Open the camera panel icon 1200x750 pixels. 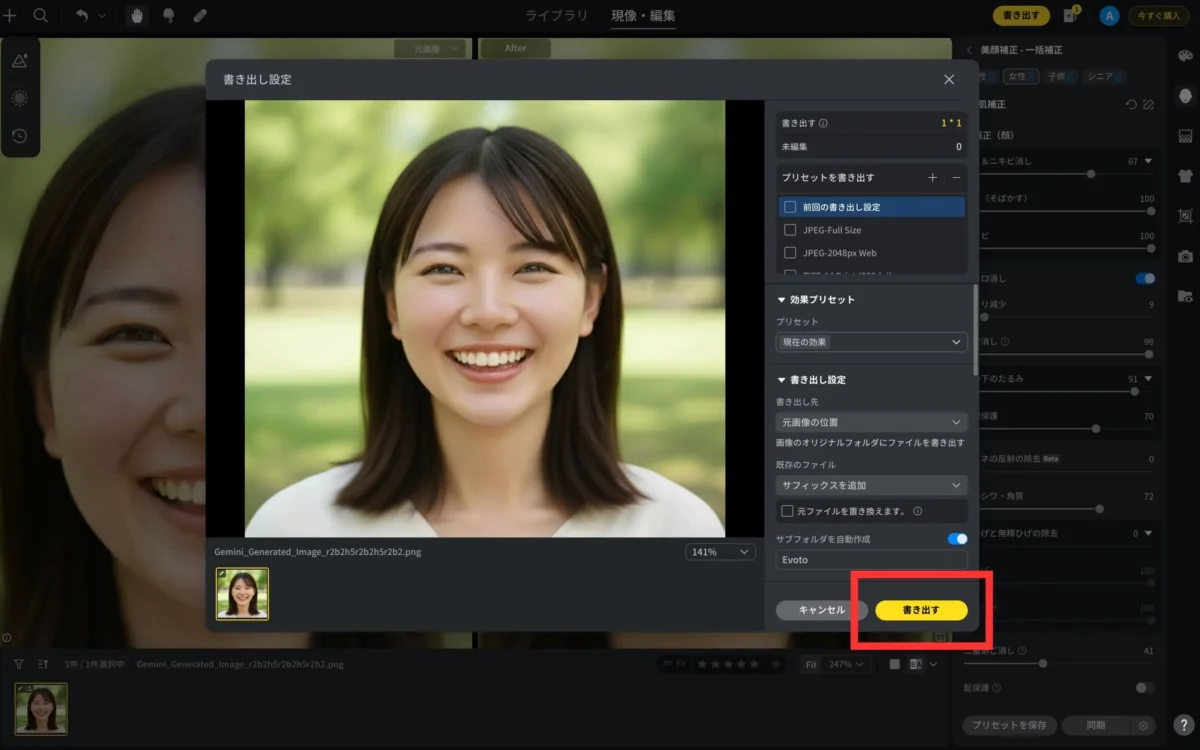(1185, 256)
